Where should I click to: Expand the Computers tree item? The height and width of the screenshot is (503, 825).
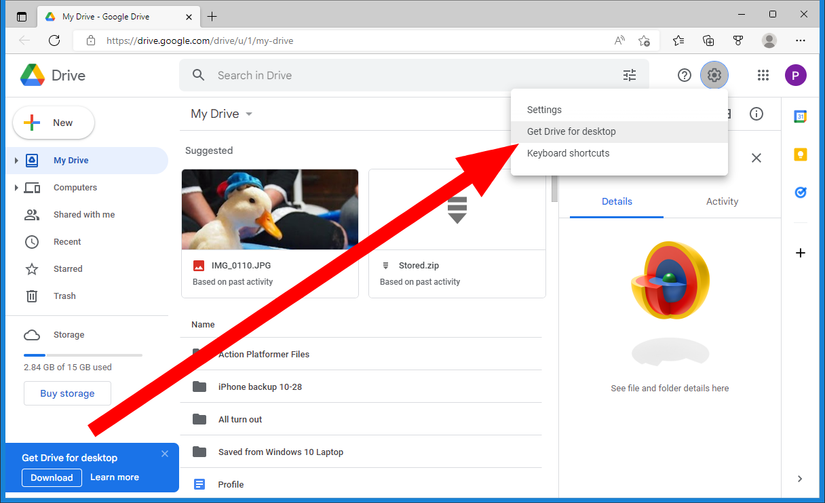(x=16, y=188)
